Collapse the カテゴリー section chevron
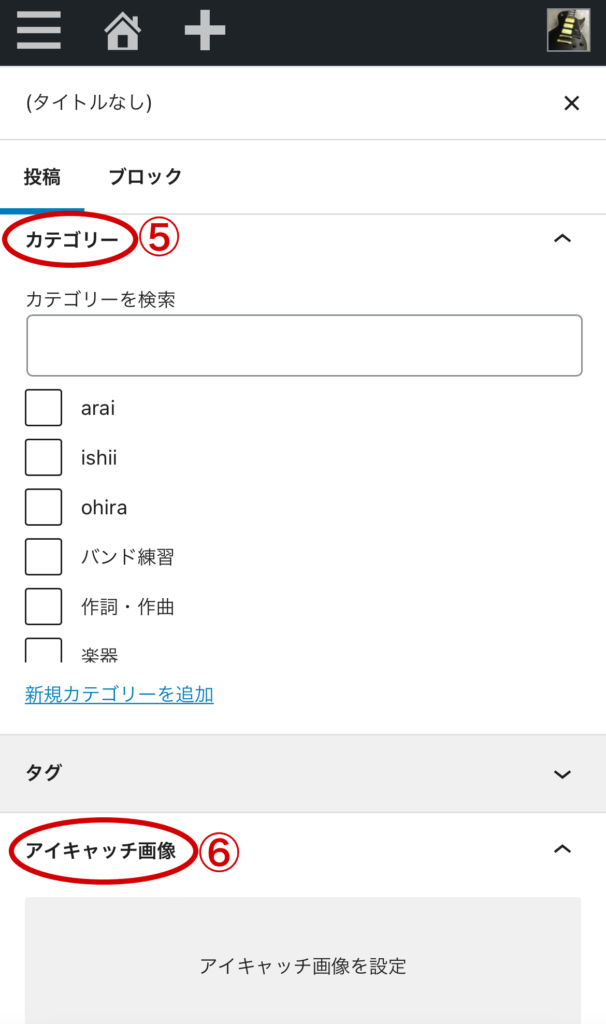 click(x=562, y=239)
